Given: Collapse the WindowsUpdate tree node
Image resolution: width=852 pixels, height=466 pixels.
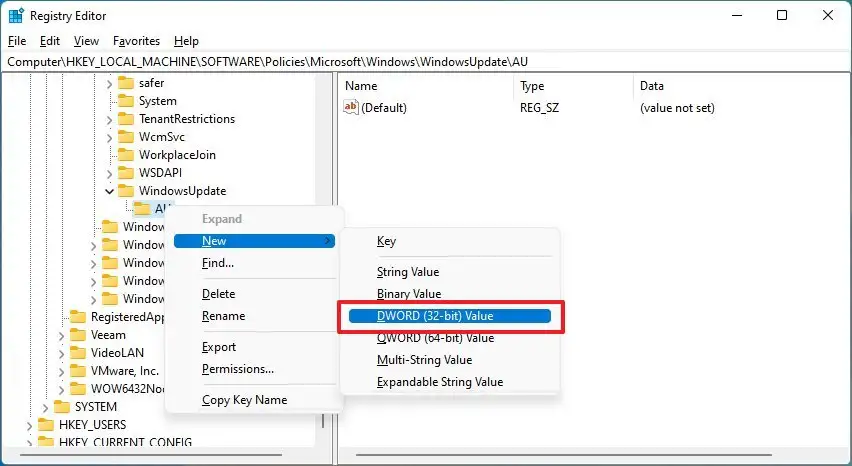Looking at the screenshot, I should (x=109, y=191).
